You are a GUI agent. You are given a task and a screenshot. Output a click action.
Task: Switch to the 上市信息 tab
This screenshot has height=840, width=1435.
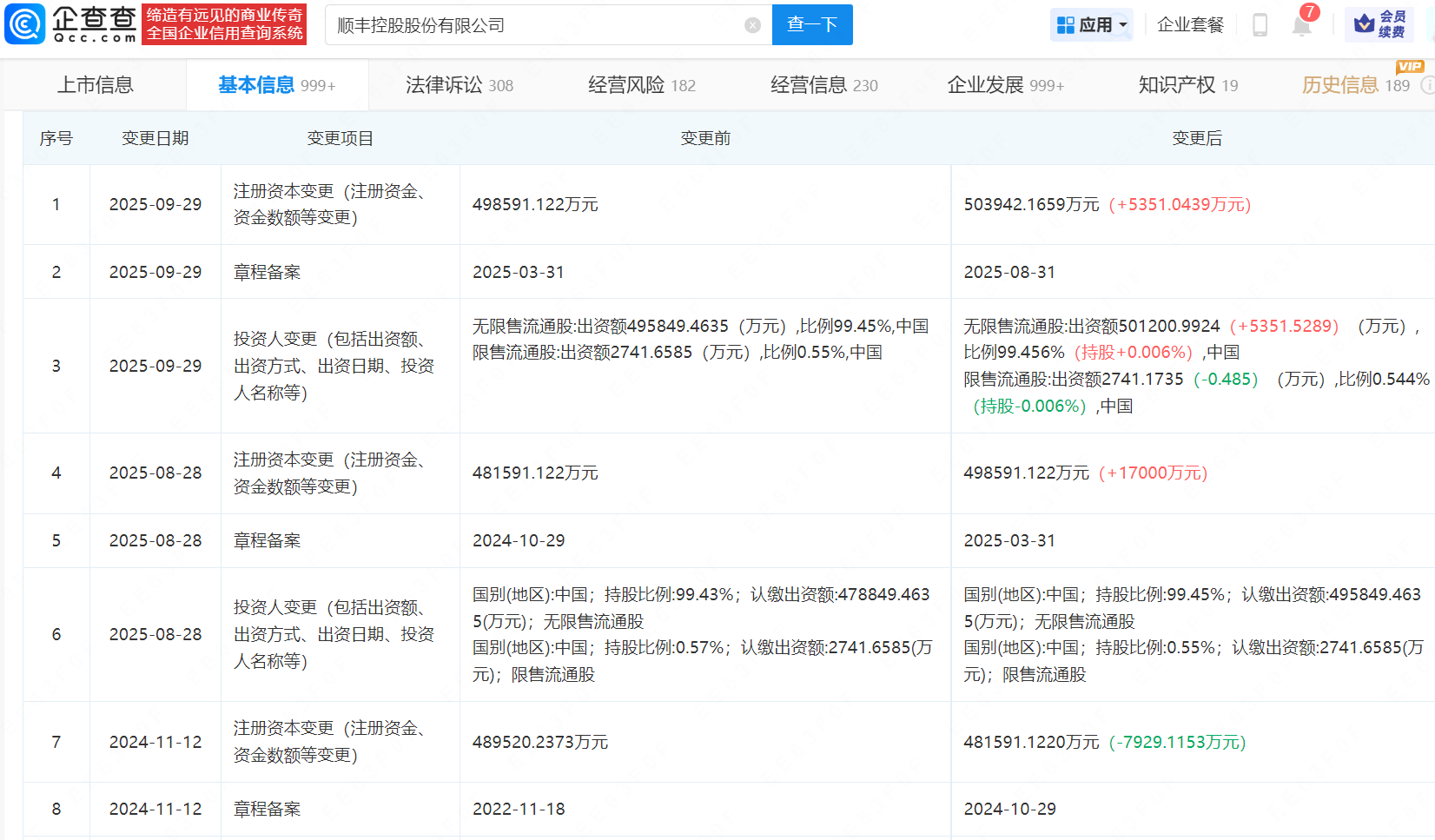click(x=96, y=85)
